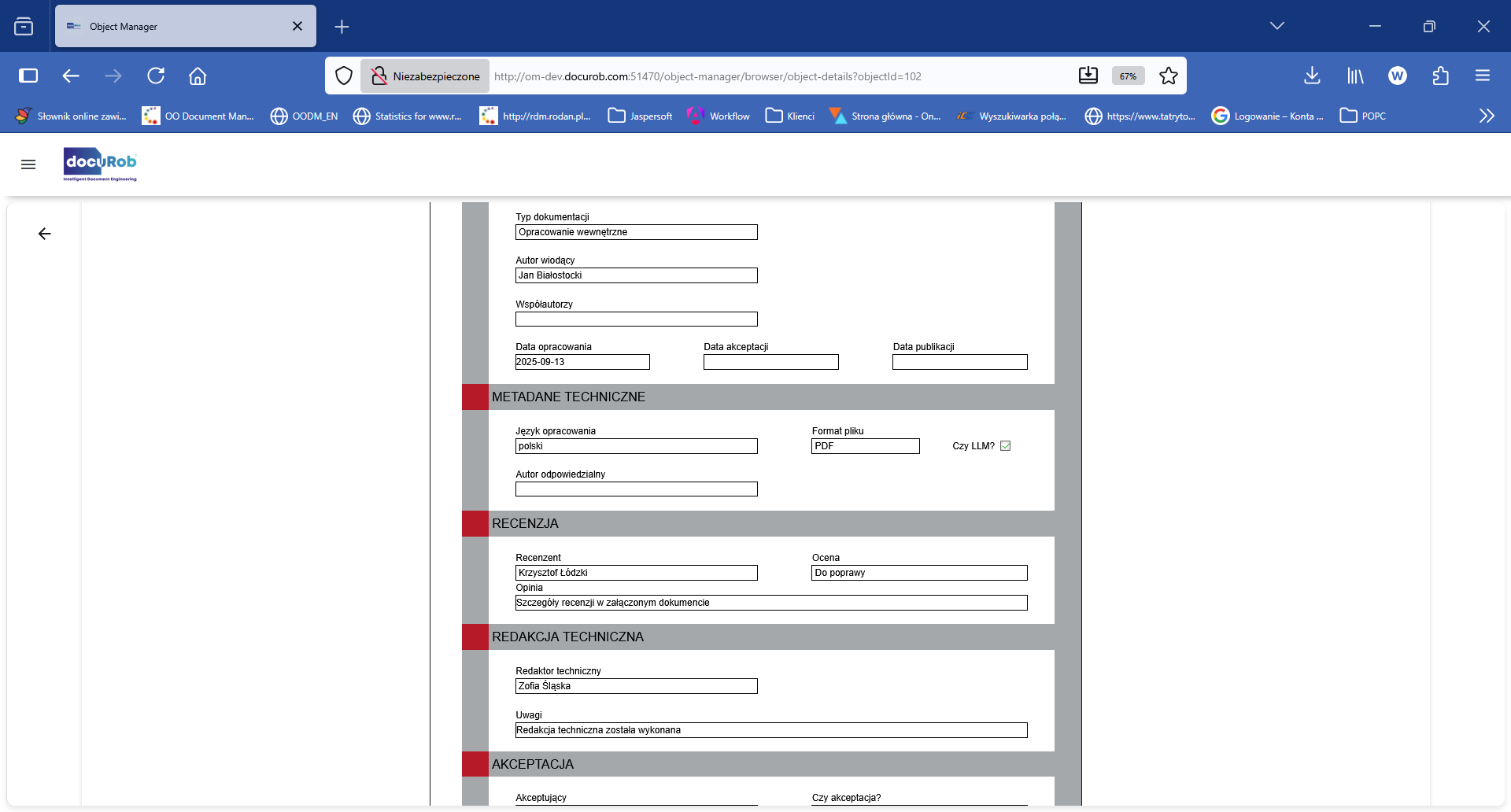Image resolution: width=1511 pixels, height=812 pixels.
Task: Reload the current page
Action: pyautogui.click(x=156, y=76)
